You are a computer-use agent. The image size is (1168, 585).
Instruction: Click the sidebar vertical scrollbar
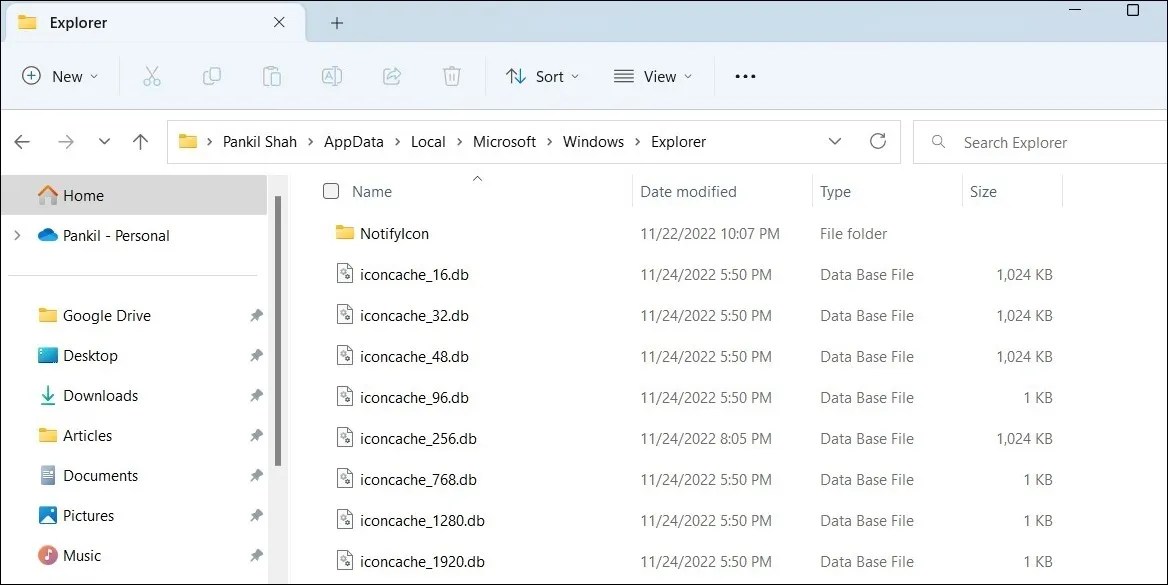pos(278,331)
